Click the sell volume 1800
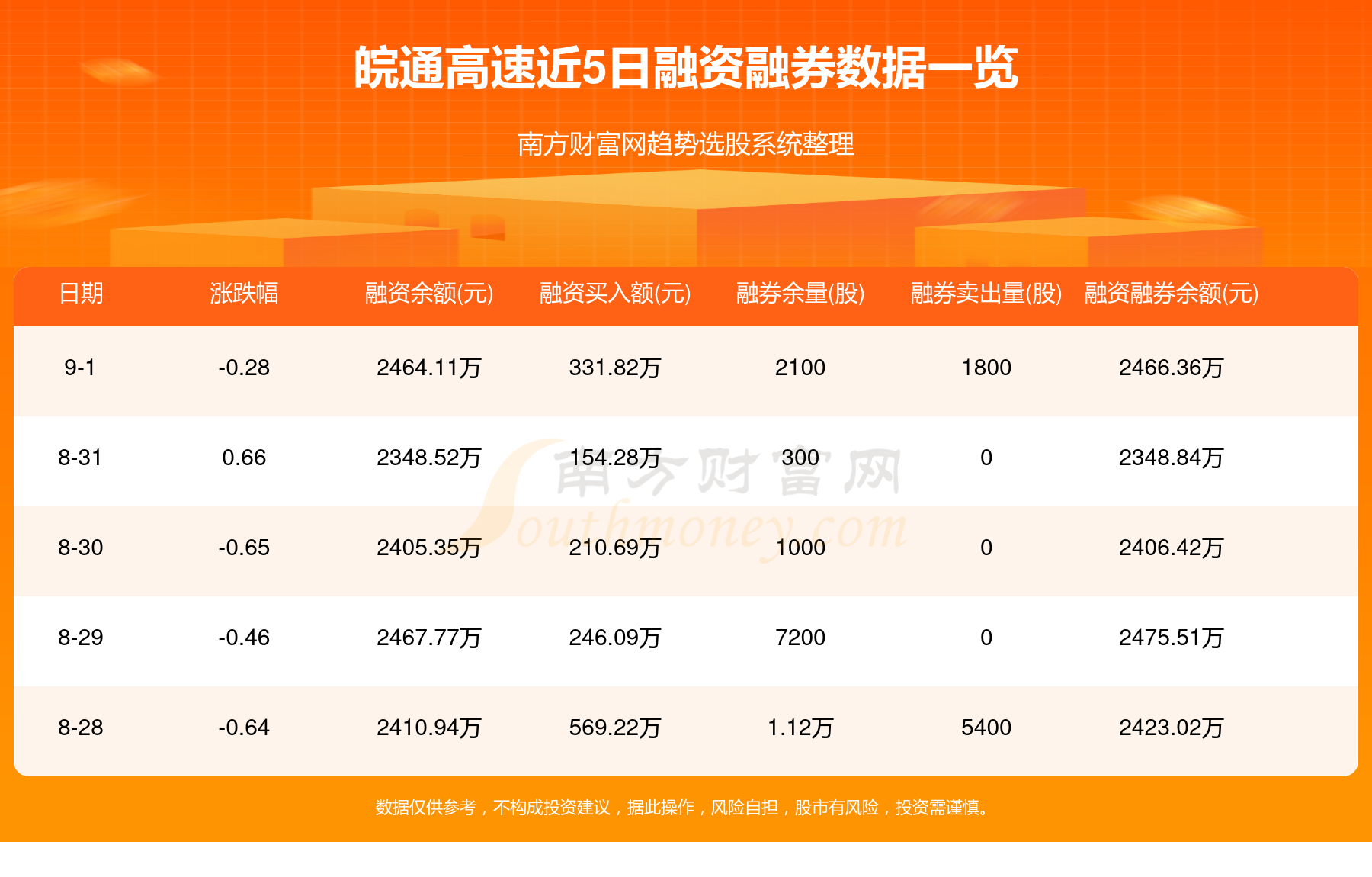The image size is (1372, 877). click(986, 368)
